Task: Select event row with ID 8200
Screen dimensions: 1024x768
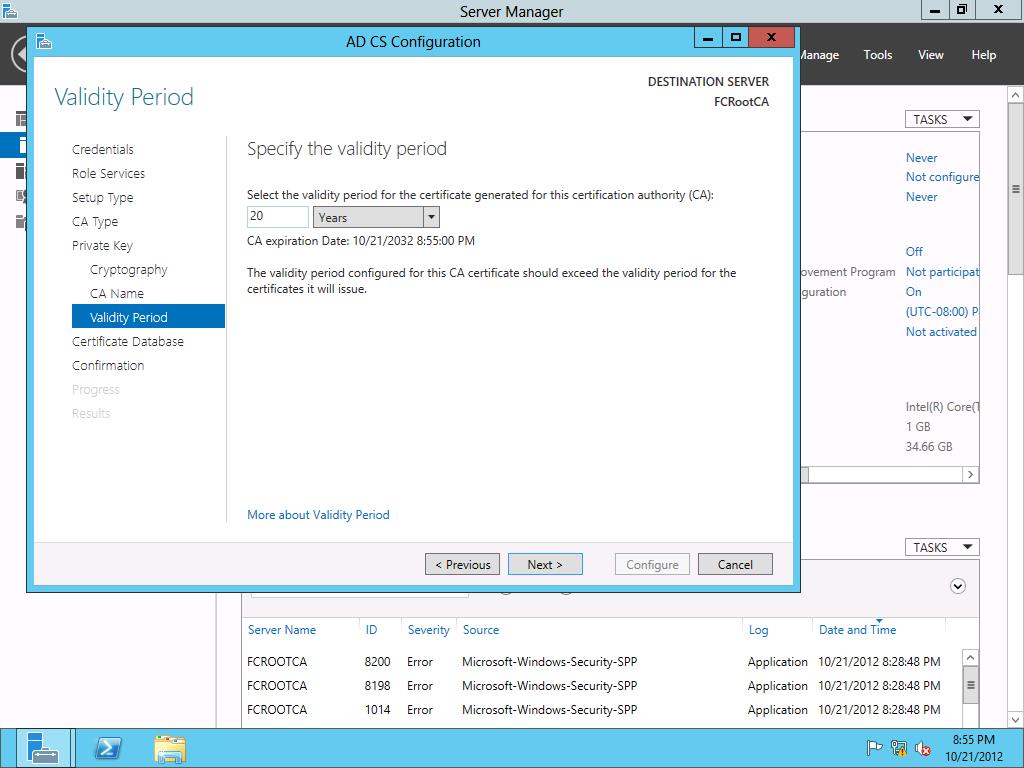Action: click(601, 662)
